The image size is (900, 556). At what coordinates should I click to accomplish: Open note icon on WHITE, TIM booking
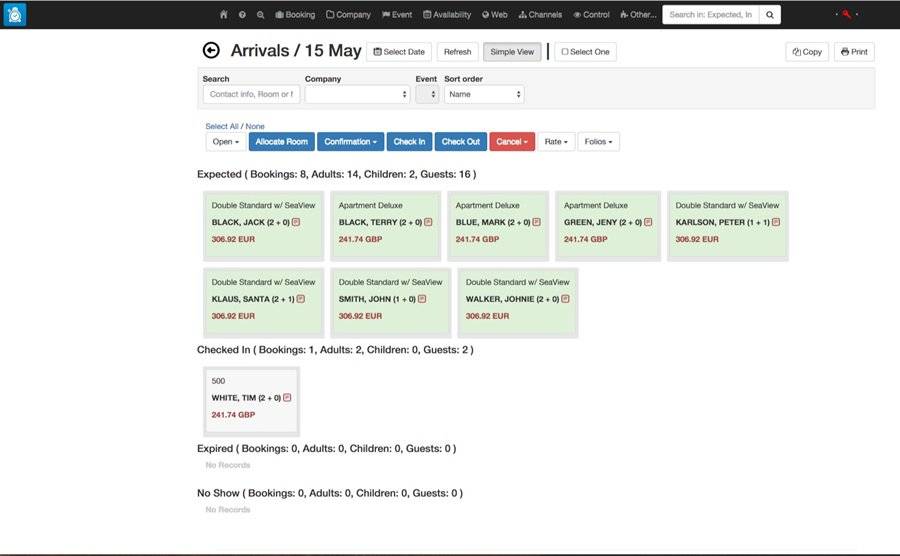tap(288, 398)
